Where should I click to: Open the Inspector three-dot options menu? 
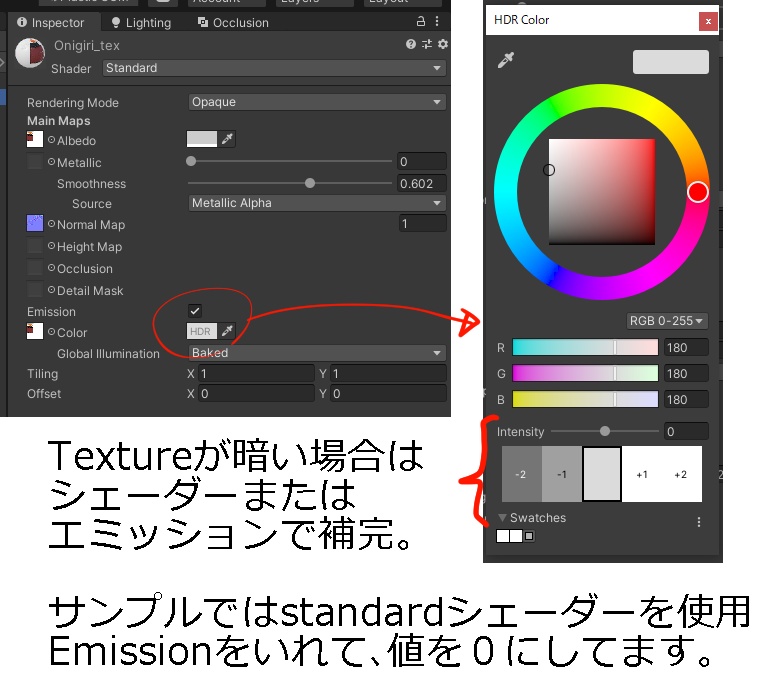[437, 21]
